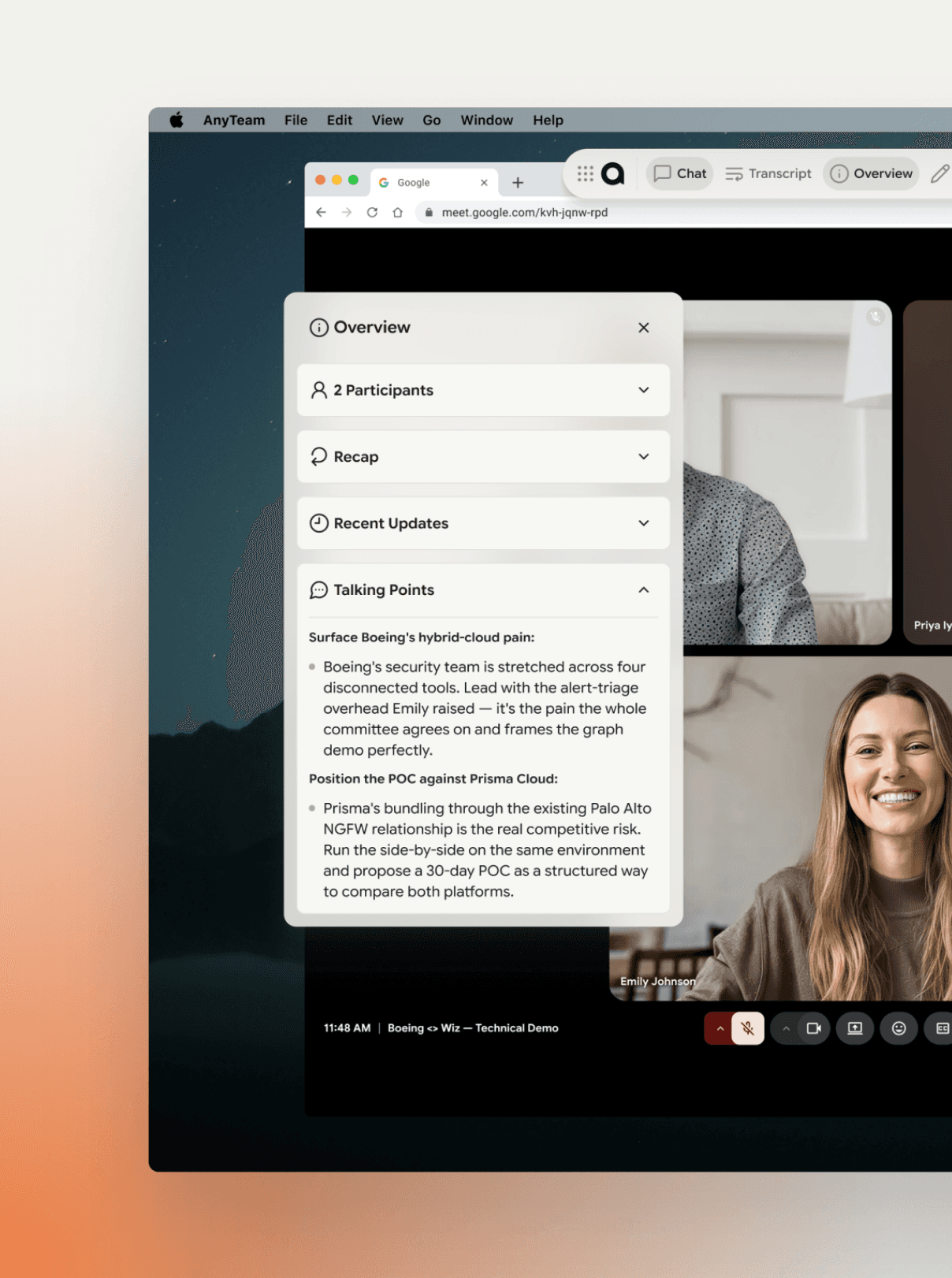Toggle closed captions in Meet
The height and width of the screenshot is (1278, 952).
click(941, 1028)
